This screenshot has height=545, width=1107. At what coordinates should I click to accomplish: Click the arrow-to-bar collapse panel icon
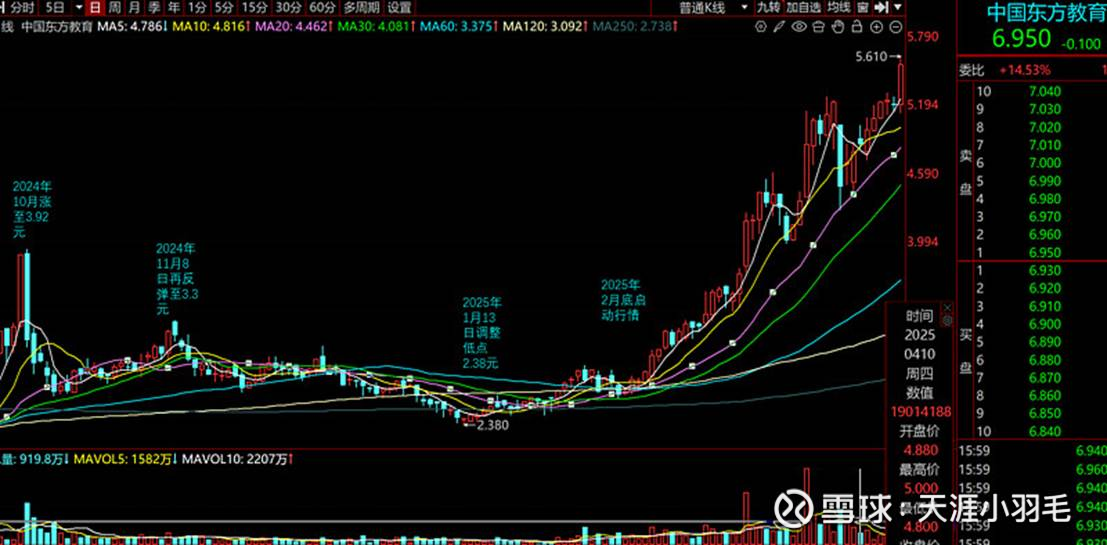tap(880, 8)
